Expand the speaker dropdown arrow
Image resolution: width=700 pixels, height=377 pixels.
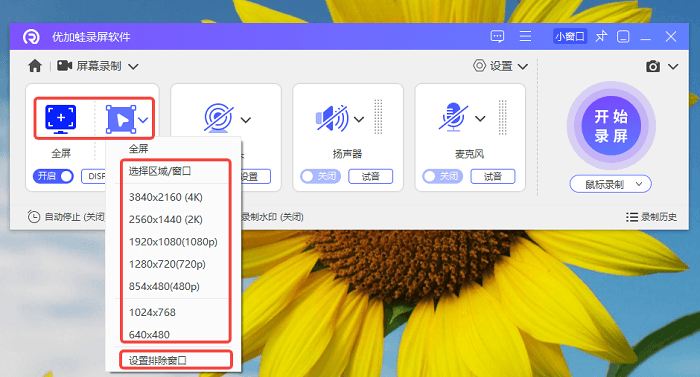(x=359, y=119)
